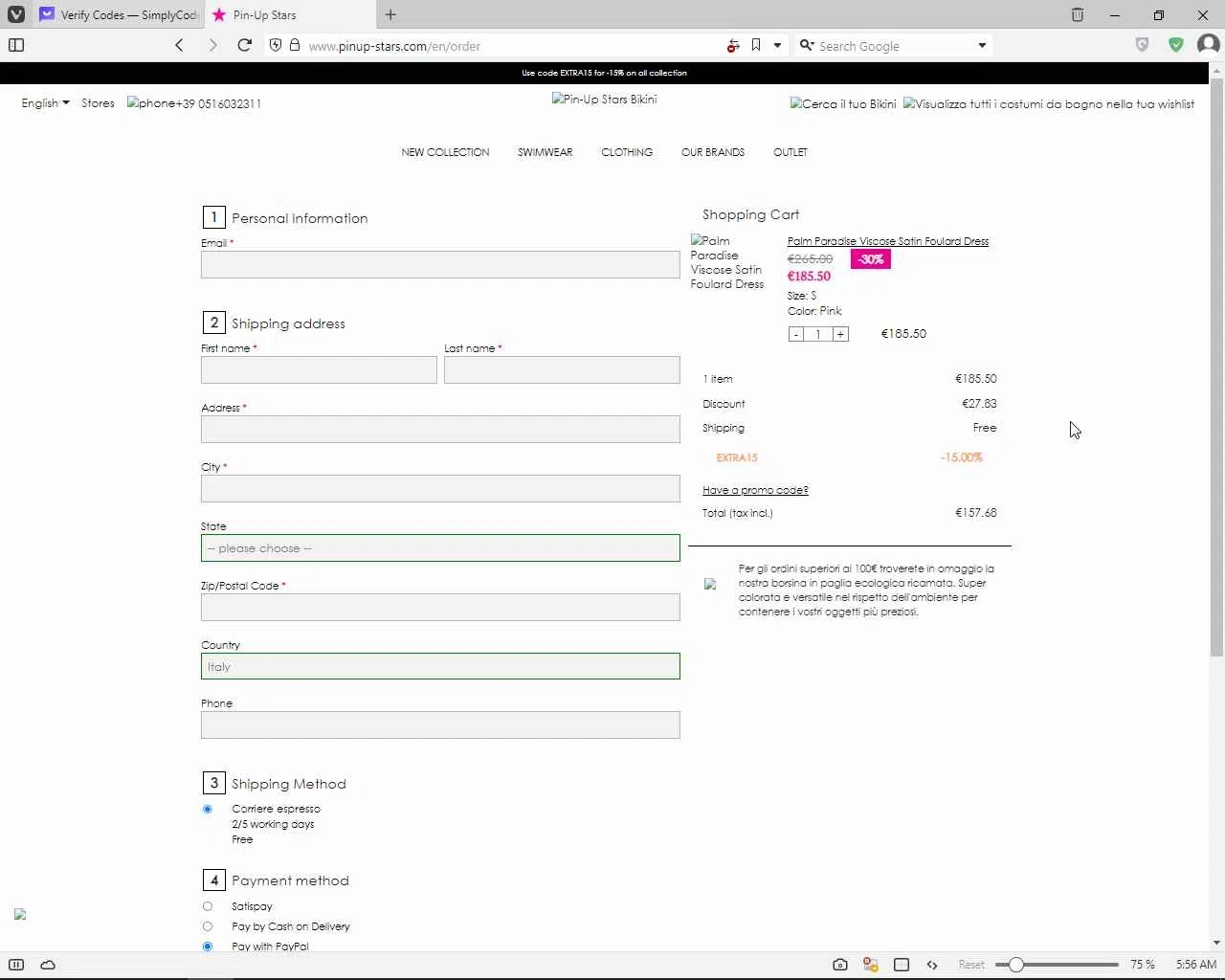Open OUTLET menu
Viewport: 1225px width, 980px height.
coord(791,152)
